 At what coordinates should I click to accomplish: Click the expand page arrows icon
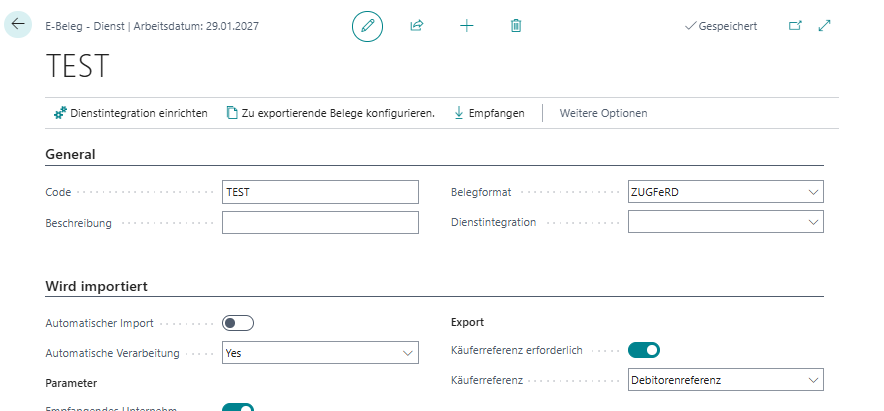click(825, 26)
